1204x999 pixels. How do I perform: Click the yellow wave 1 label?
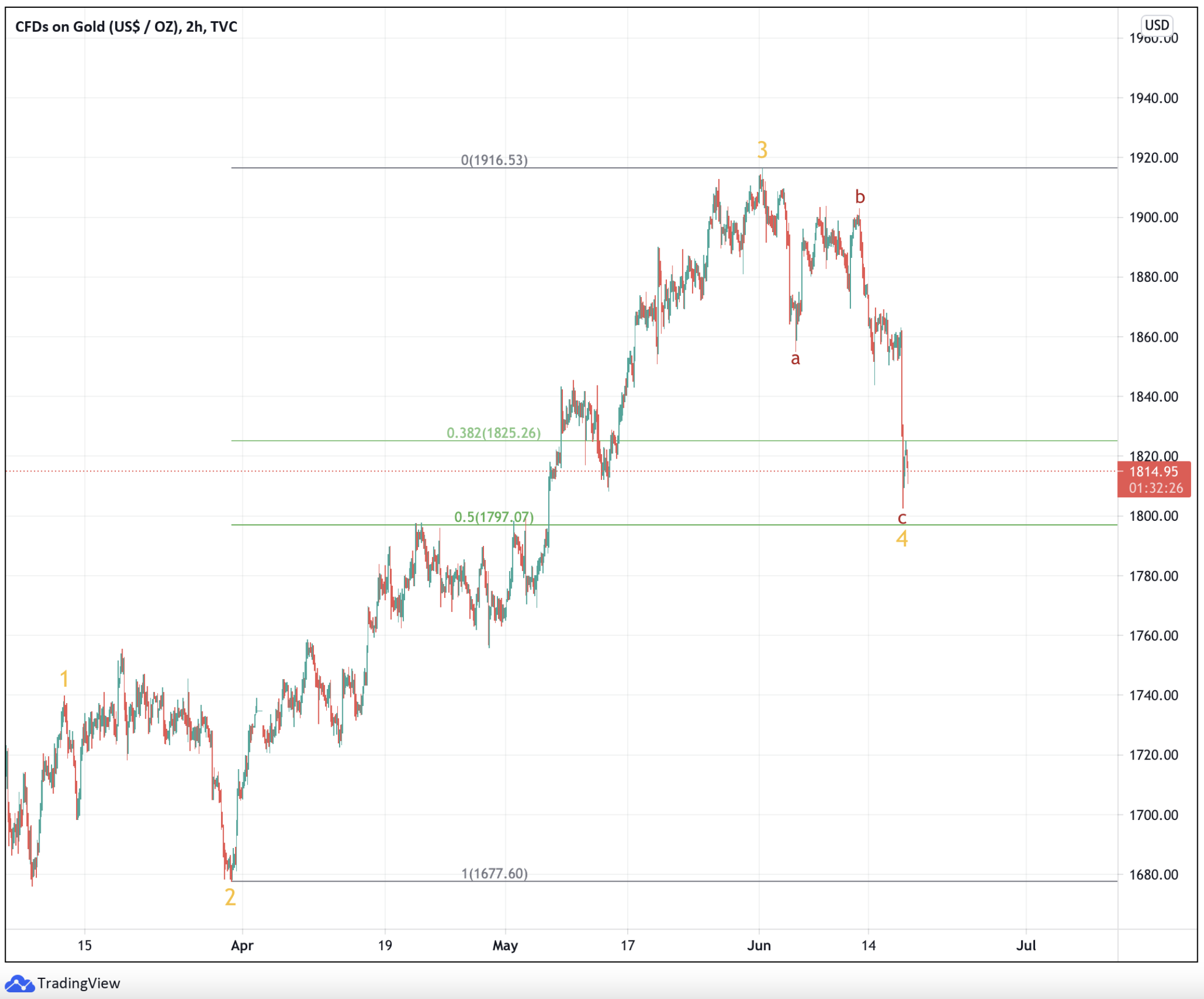pyautogui.click(x=64, y=679)
